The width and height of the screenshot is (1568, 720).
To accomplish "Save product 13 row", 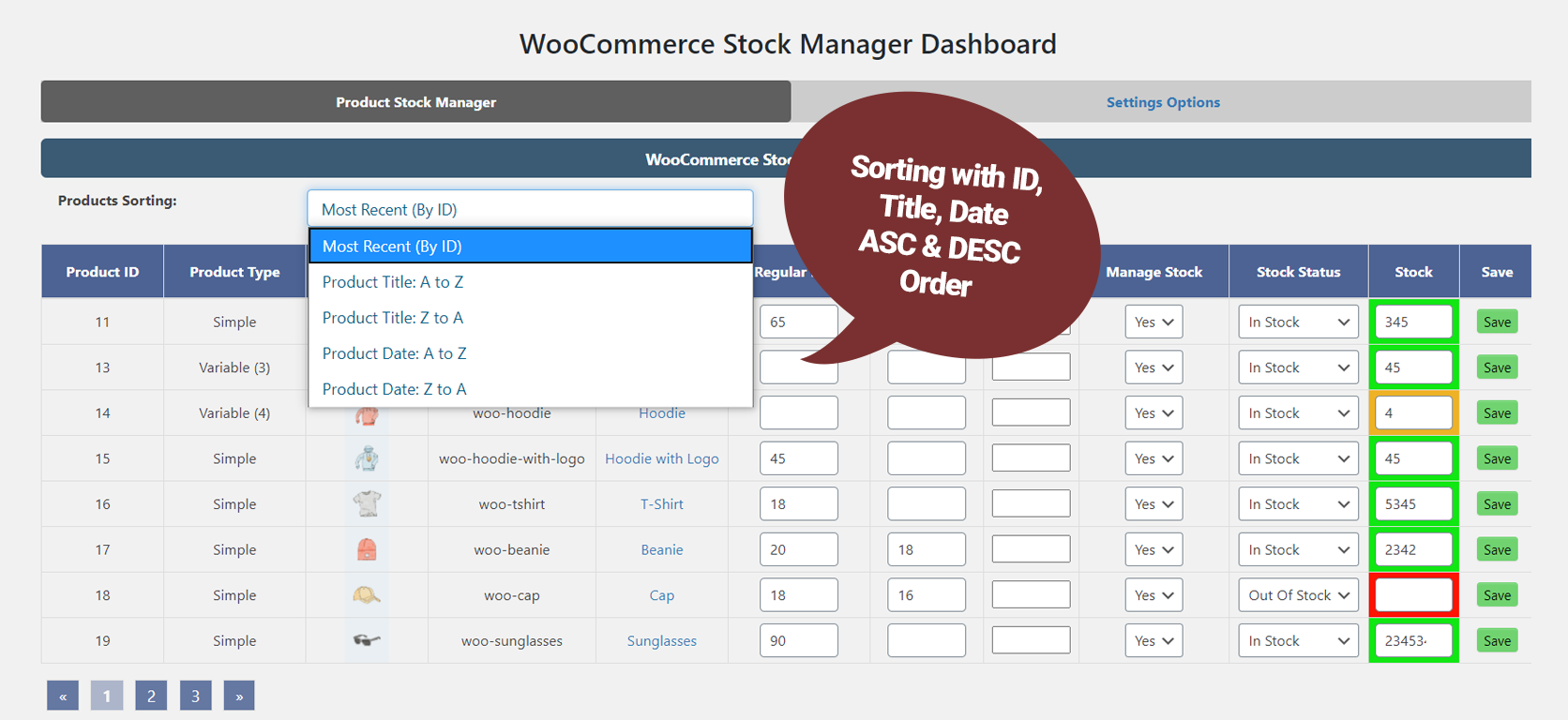I will 1497,367.
